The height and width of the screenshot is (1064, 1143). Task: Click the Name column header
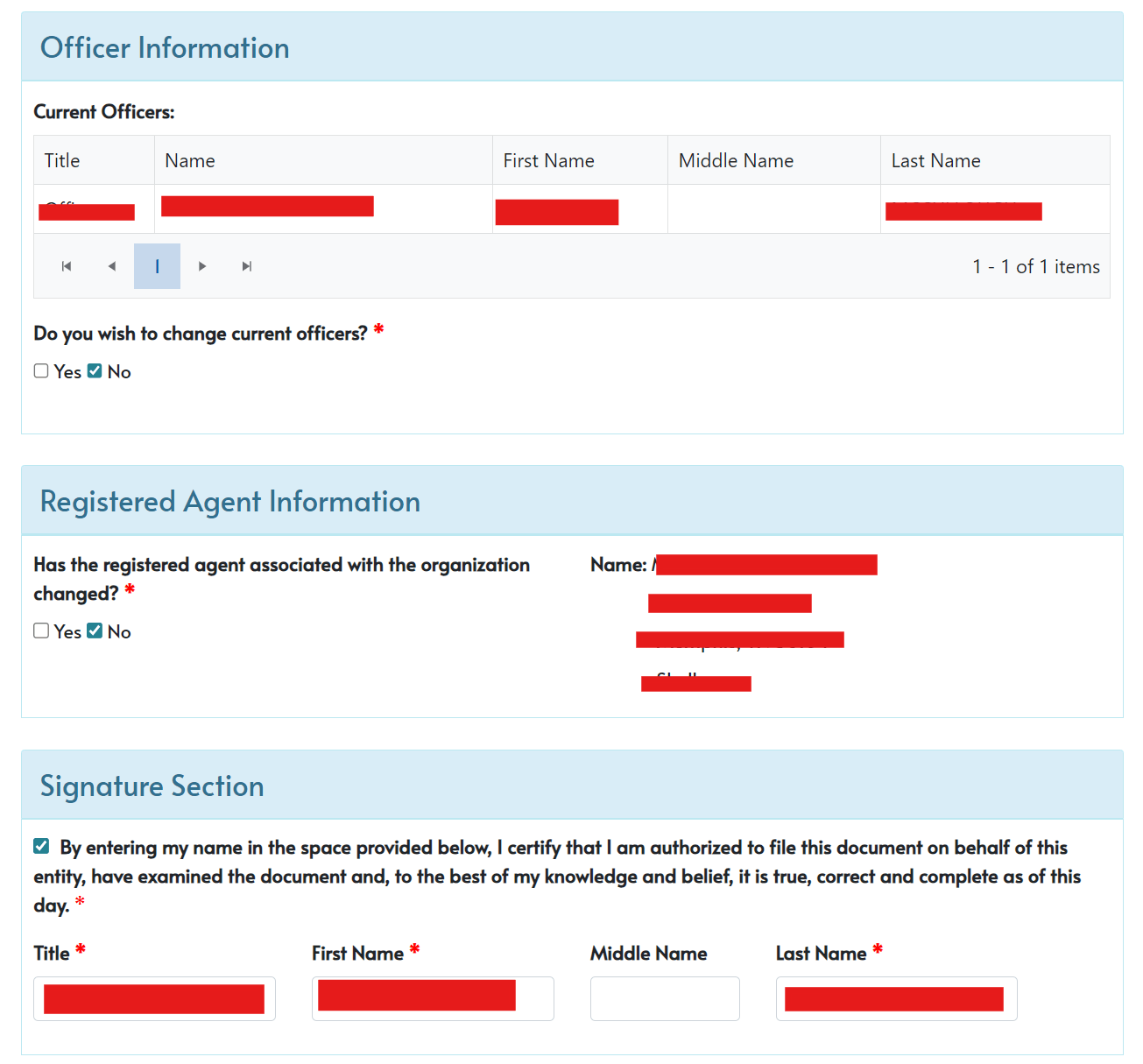pos(324,160)
